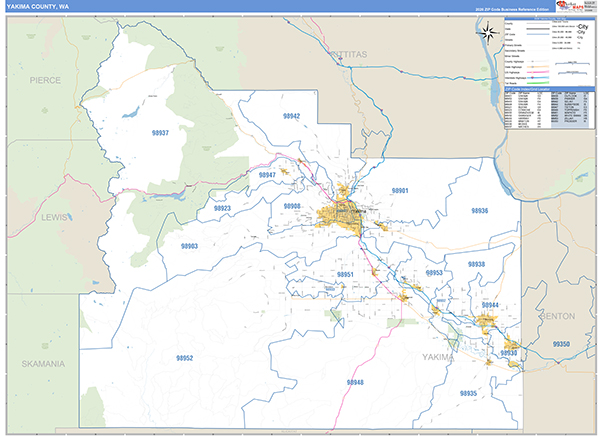Select ZIP code label 98944
The image size is (600, 436).
coord(490,305)
